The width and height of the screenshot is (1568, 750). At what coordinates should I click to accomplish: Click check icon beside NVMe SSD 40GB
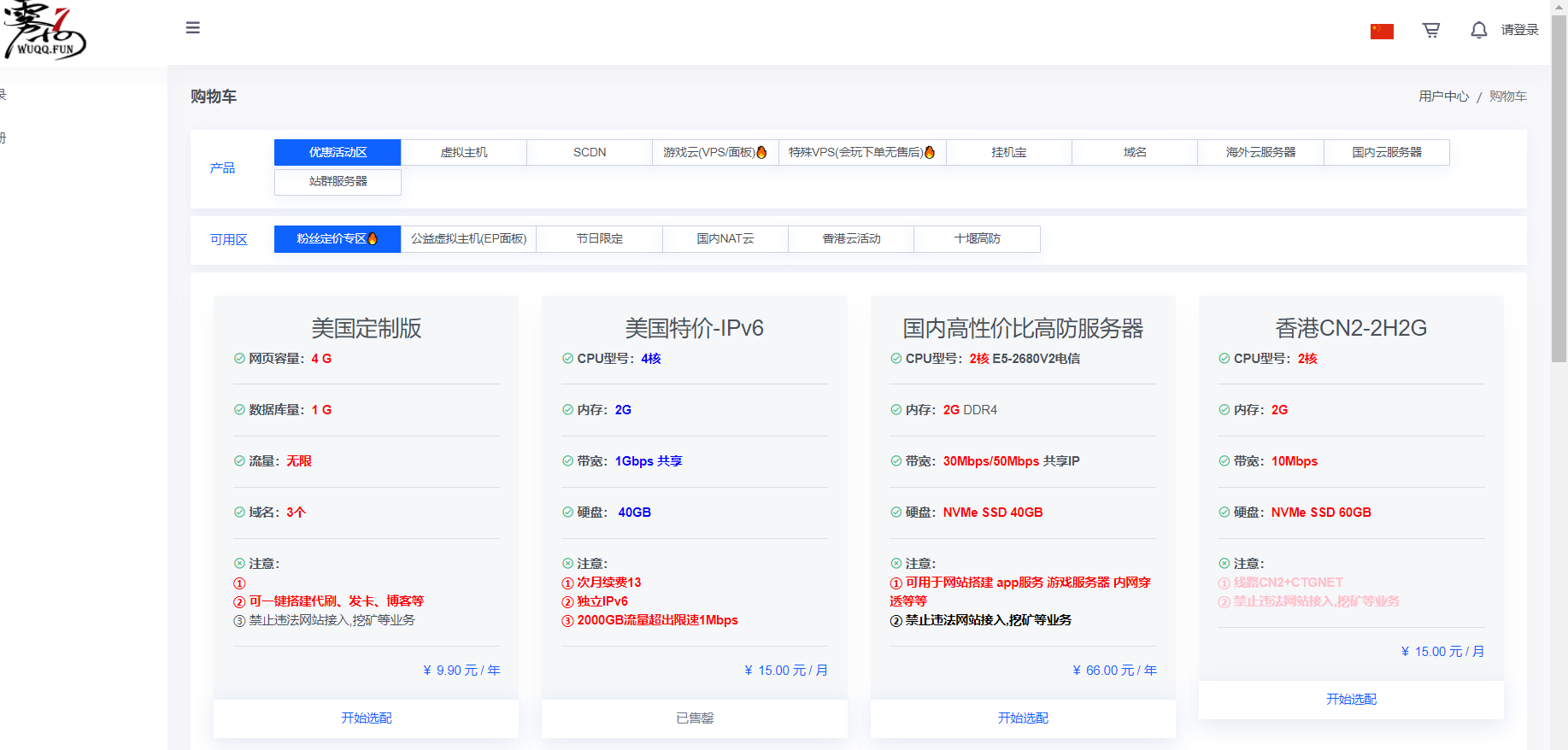[x=896, y=513]
